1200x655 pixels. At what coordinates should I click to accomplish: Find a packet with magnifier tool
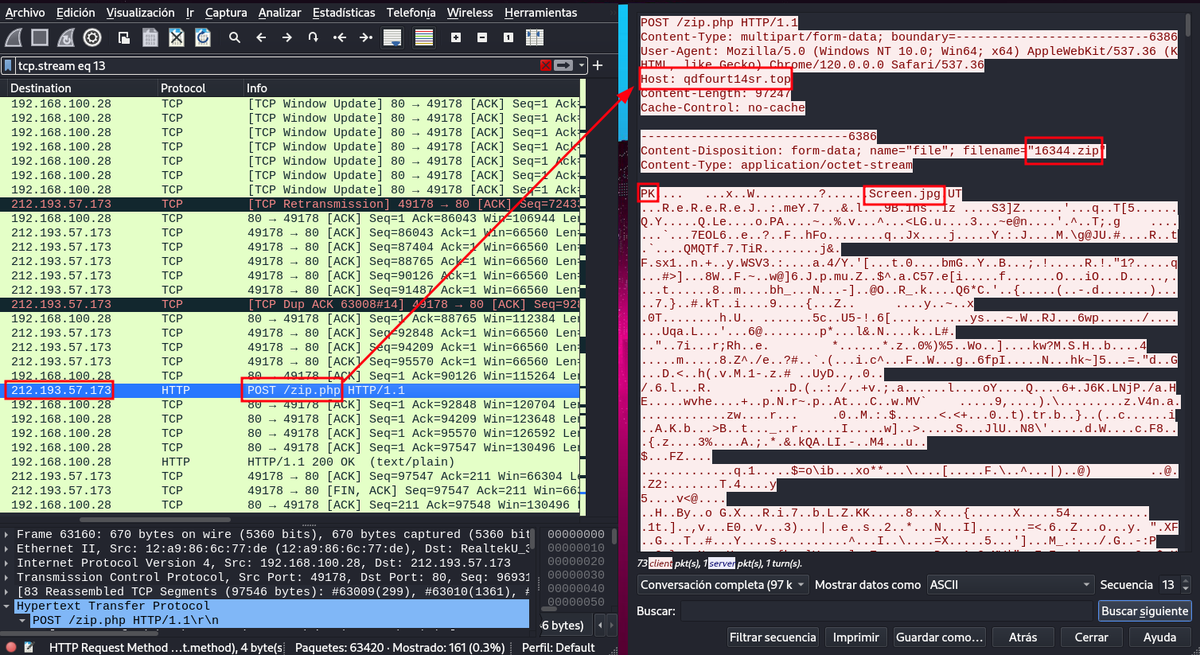233,37
